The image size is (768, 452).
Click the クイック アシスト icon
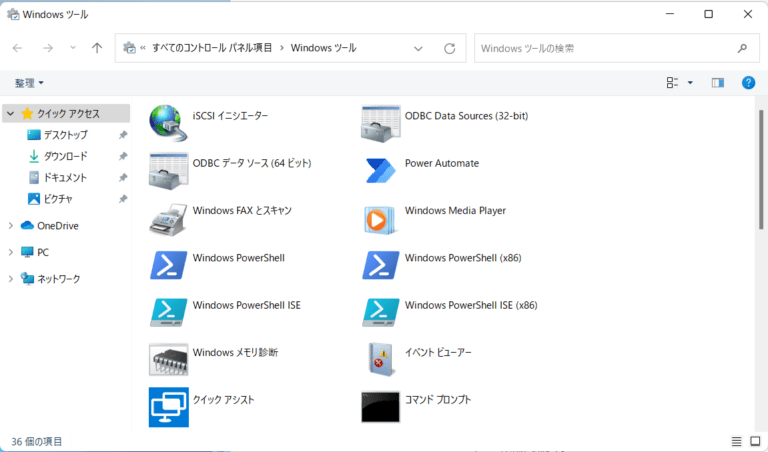[x=168, y=407]
